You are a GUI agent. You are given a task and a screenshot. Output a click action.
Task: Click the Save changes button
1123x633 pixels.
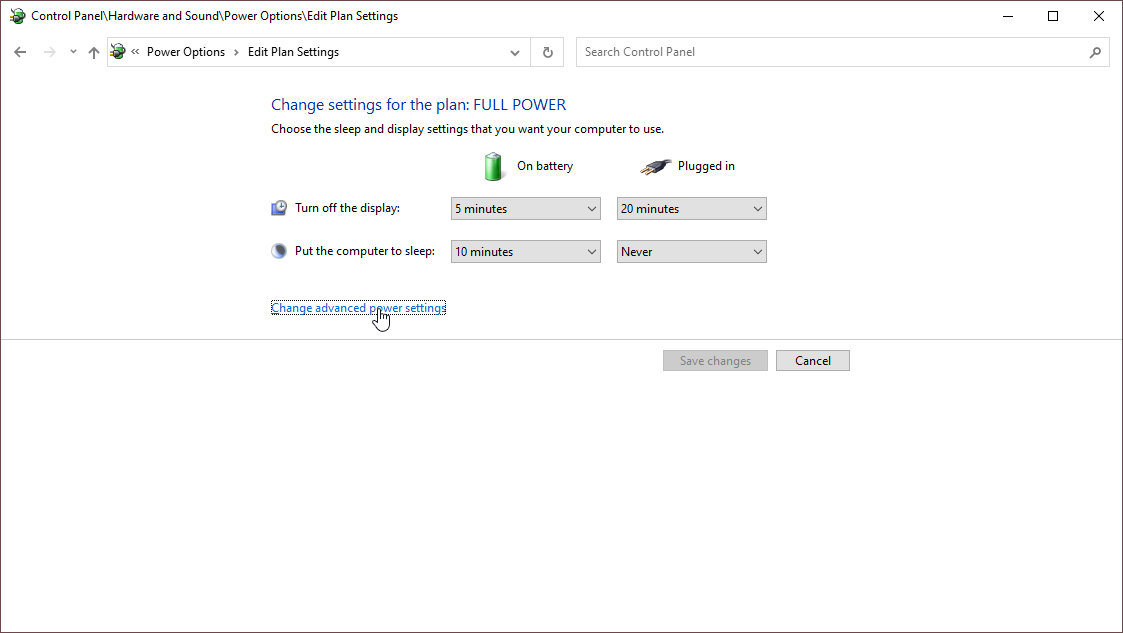pos(715,360)
